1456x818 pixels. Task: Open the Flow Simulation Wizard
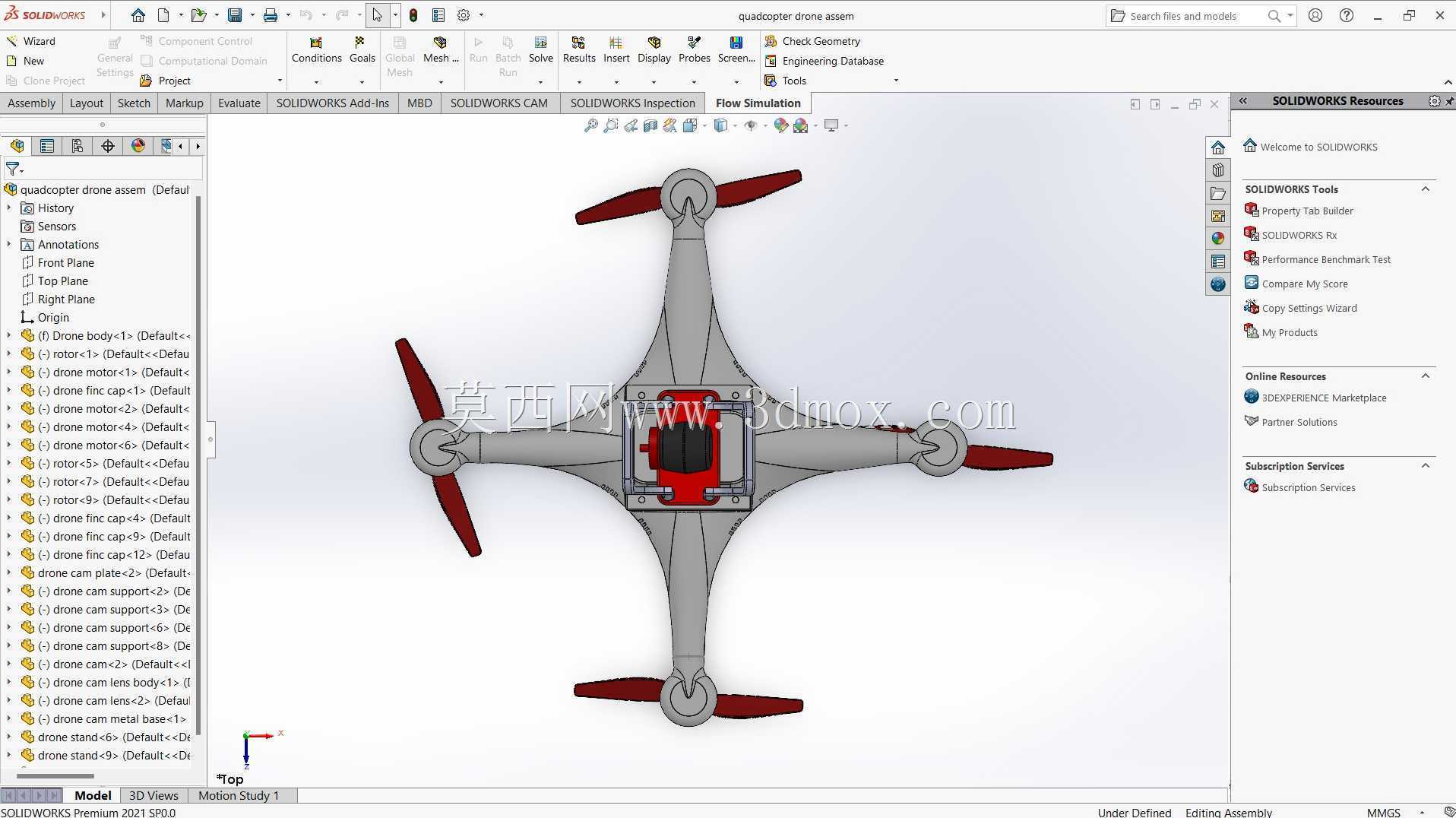point(30,41)
